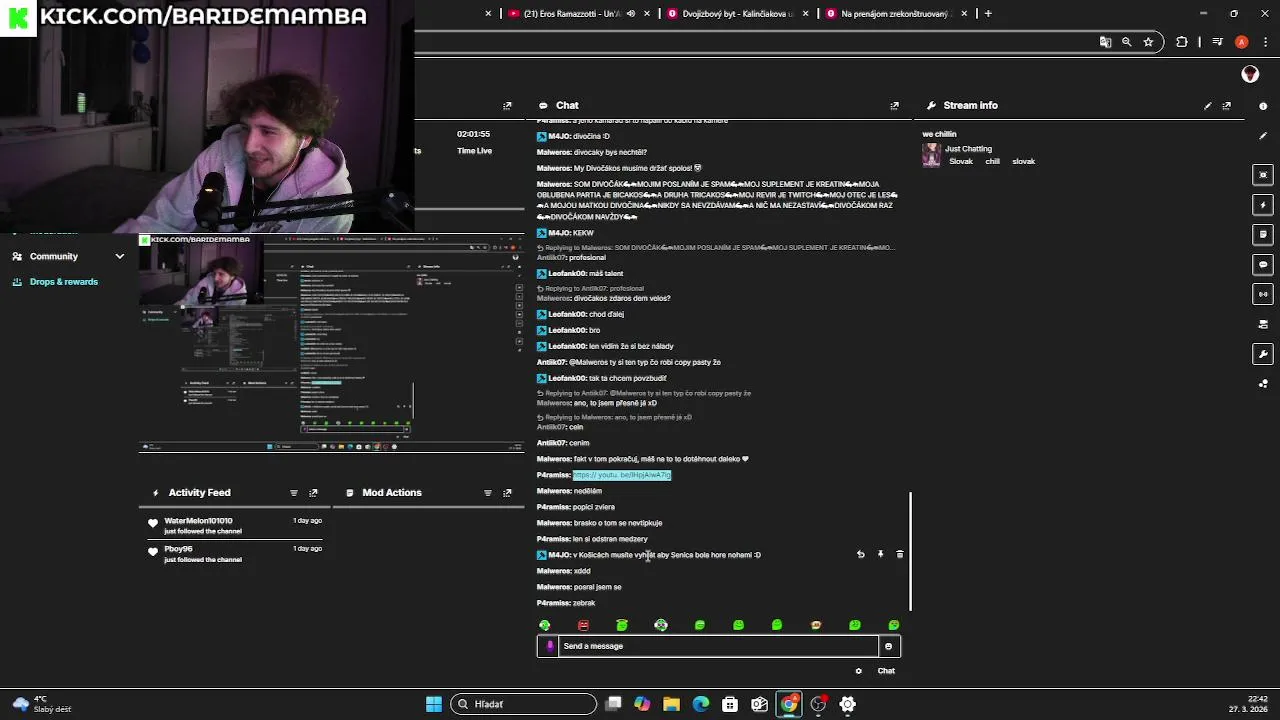The image size is (1280, 720).
Task: Open Microsoft Edge from taskbar
Action: click(x=701, y=704)
